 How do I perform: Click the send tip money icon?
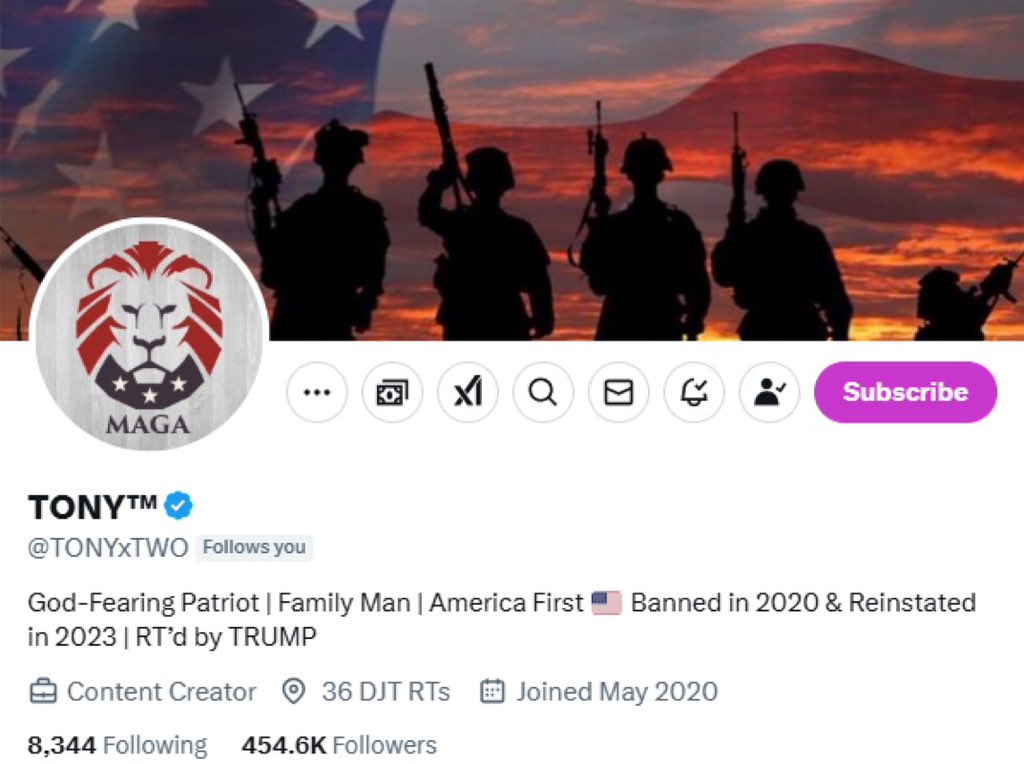pyautogui.click(x=392, y=393)
